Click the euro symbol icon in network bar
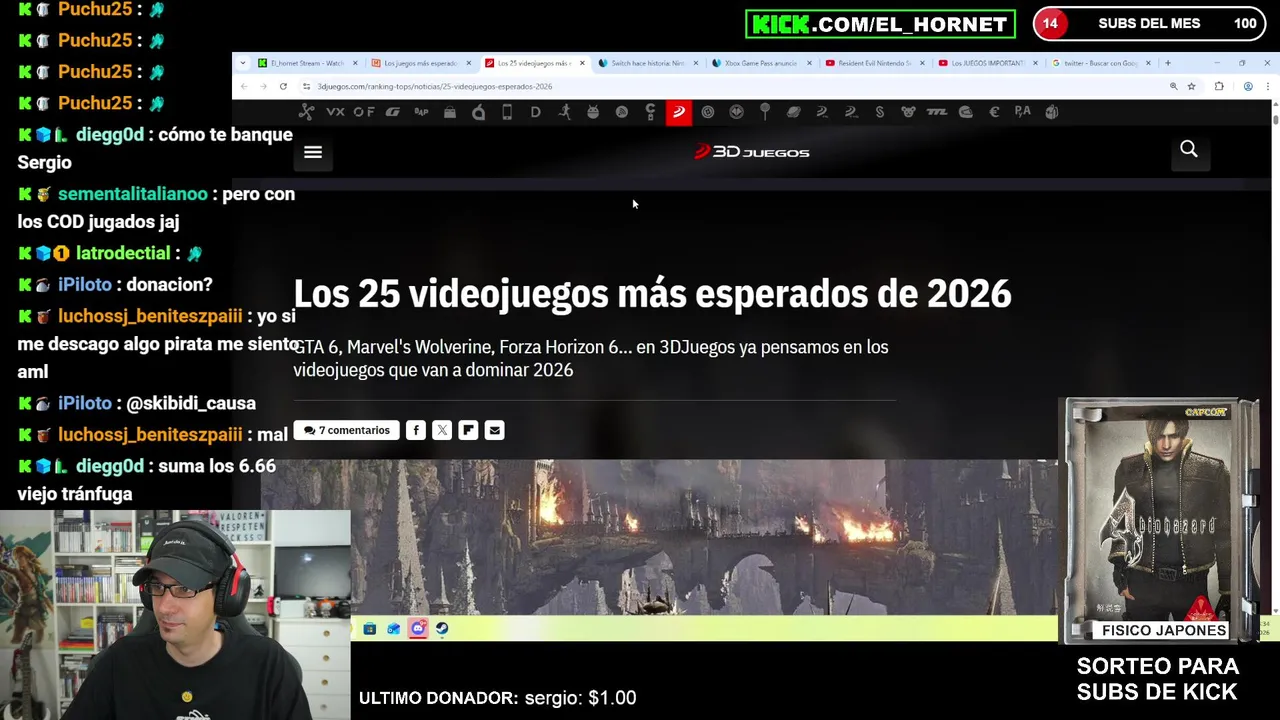This screenshot has width=1280, height=720. [994, 112]
